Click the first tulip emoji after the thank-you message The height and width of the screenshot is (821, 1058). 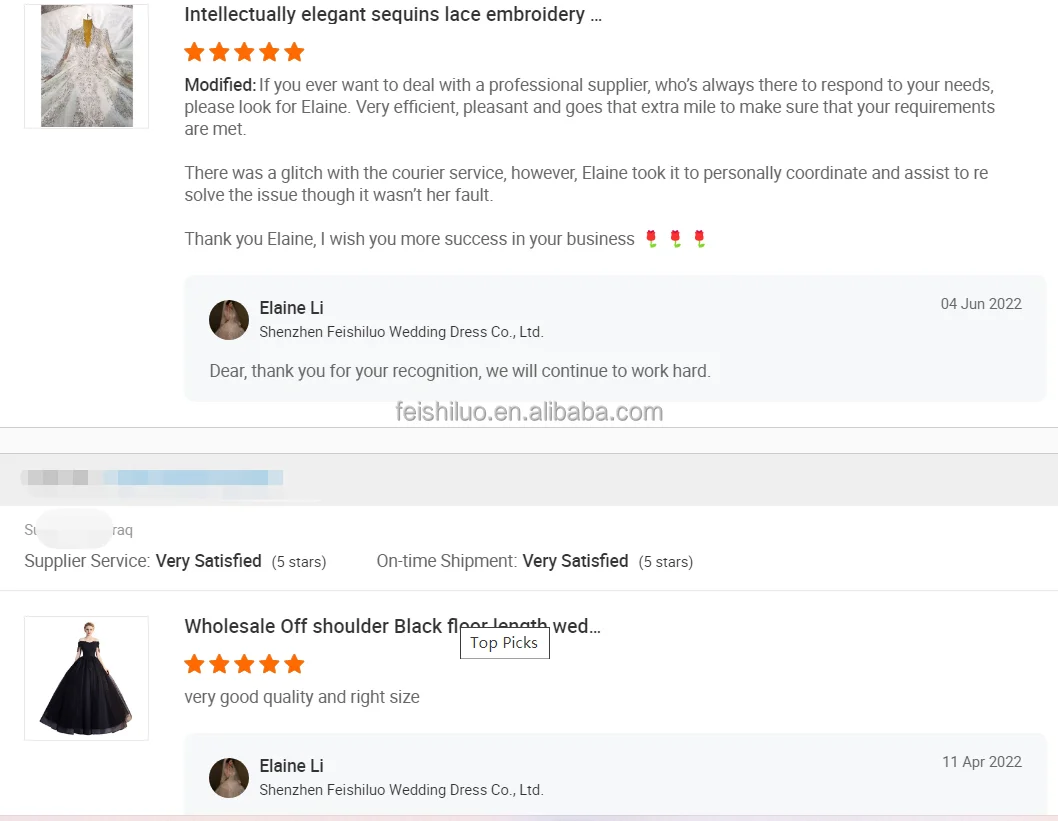click(x=651, y=239)
